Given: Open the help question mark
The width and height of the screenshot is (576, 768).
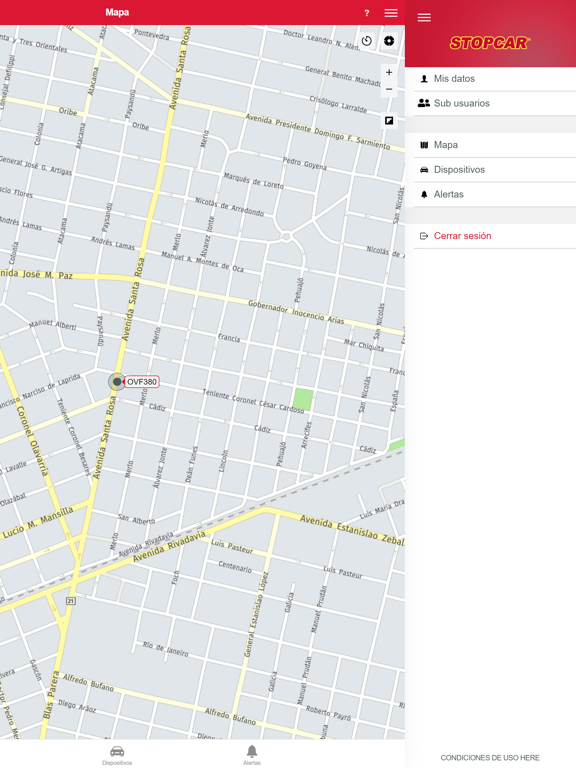Looking at the screenshot, I should (367, 13).
